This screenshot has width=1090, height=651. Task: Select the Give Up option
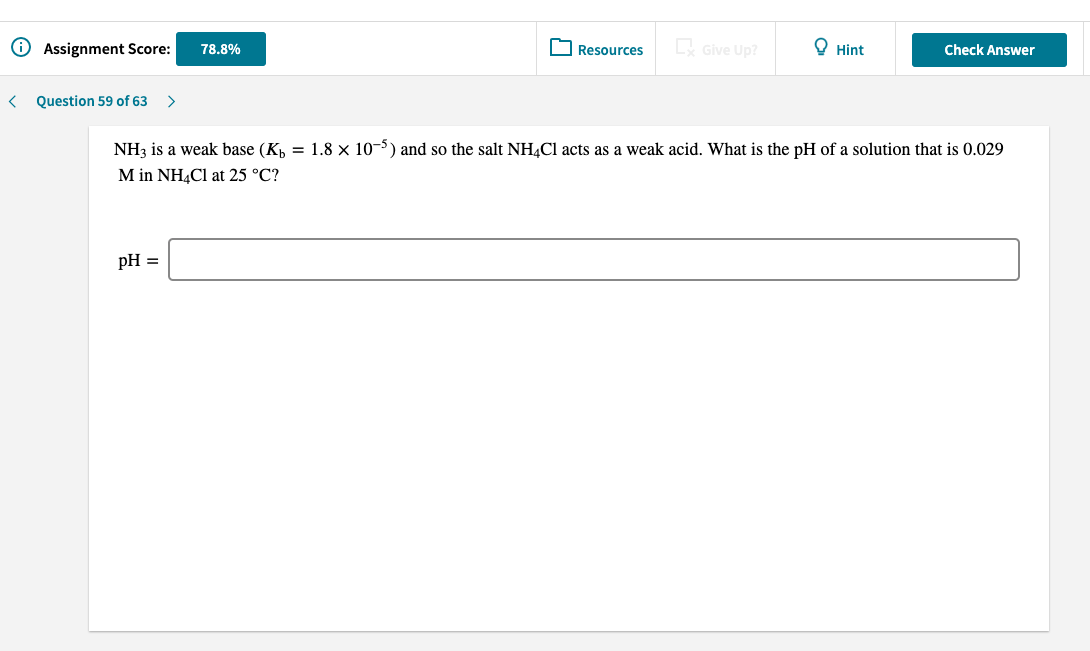pos(715,49)
